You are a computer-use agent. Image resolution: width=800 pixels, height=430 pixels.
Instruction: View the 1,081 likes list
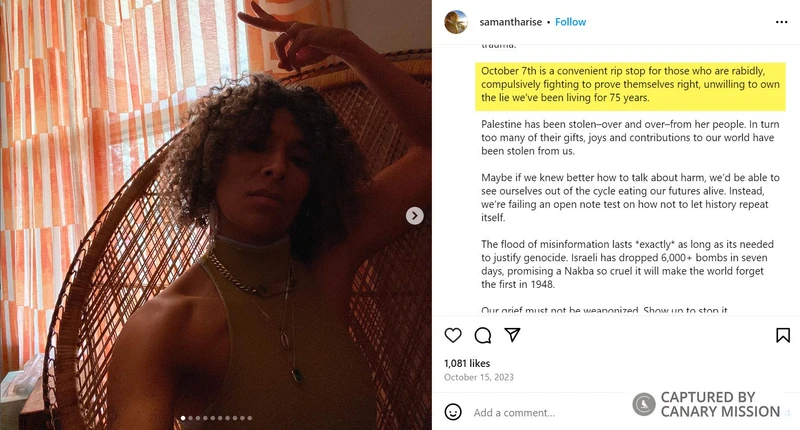pyautogui.click(x=467, y=363)
